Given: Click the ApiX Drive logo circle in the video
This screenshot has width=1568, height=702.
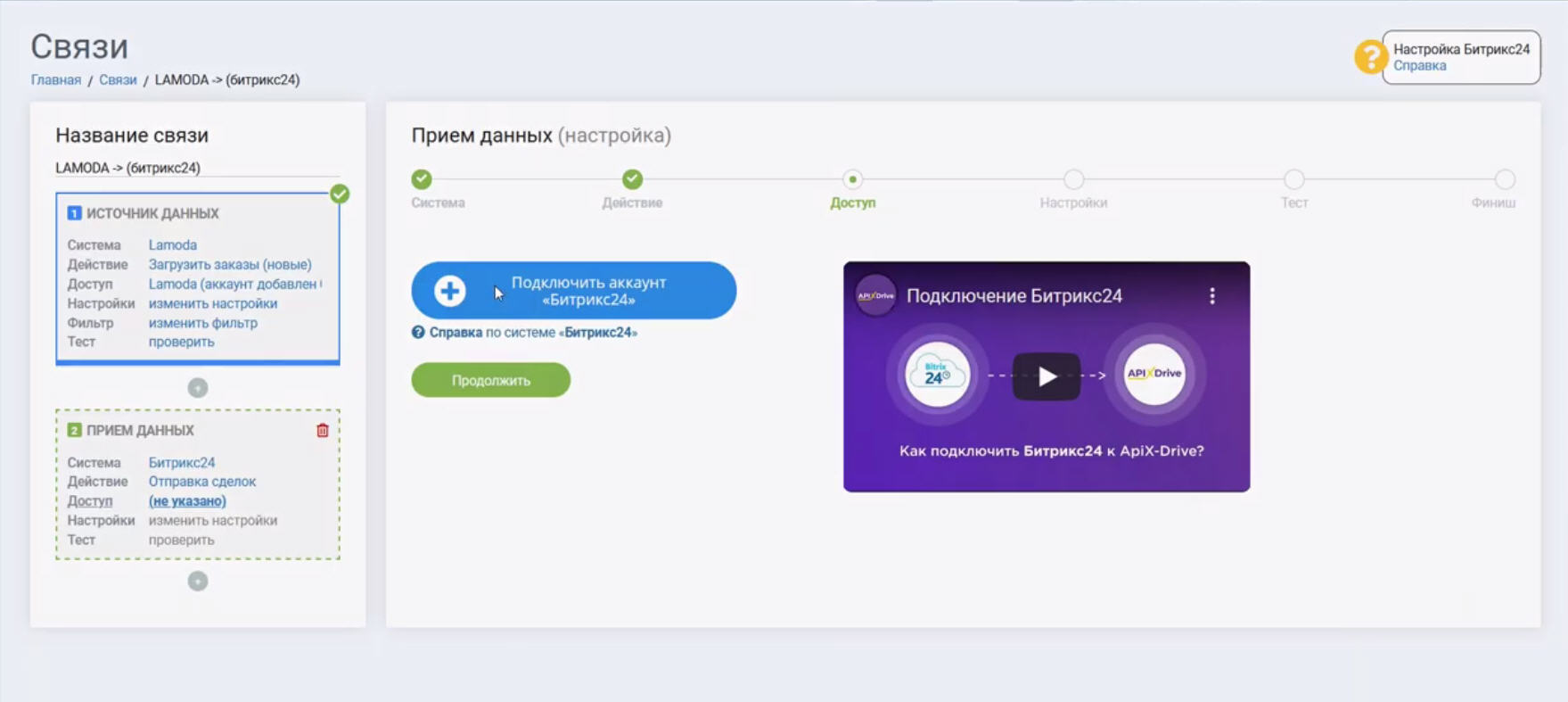Looking at the screenshot, I should click(x=1154, y=375).
